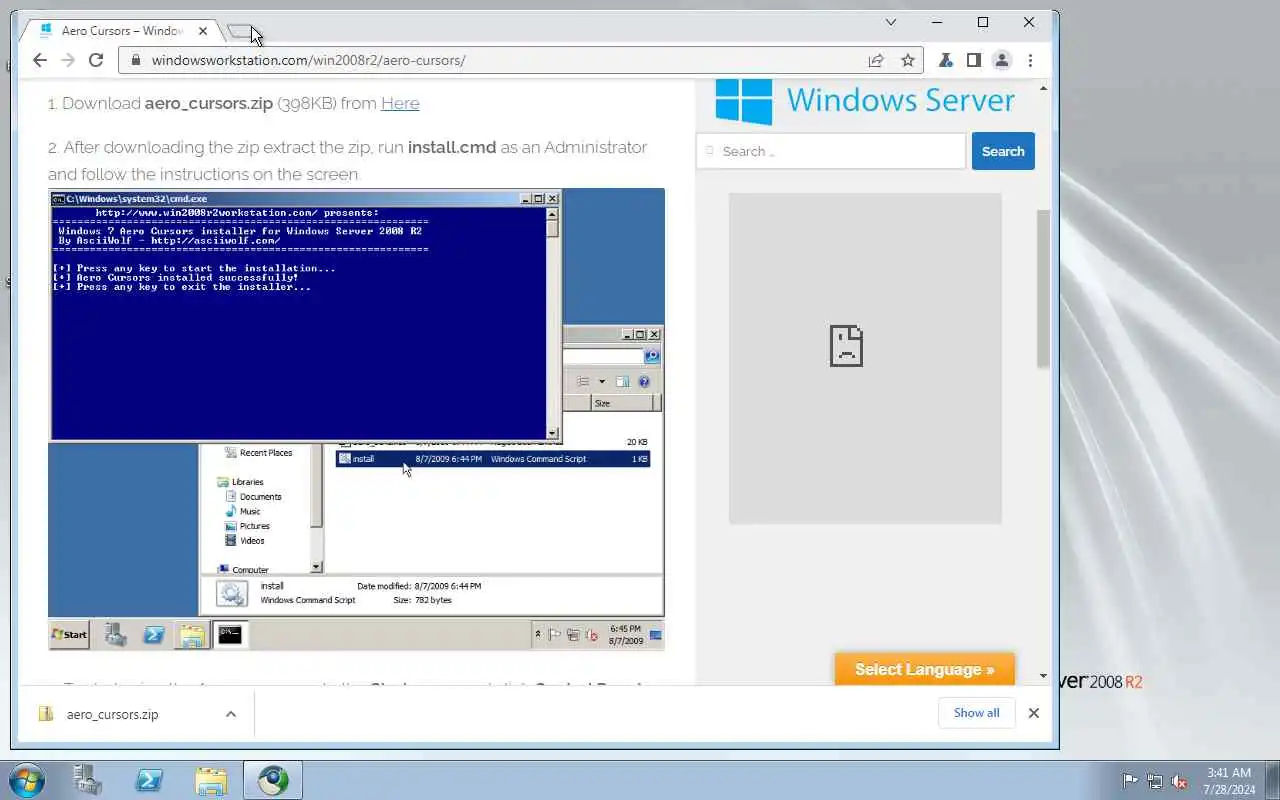The image size is (1280, 800).
Task: Open the Chrome profile avatar
Action: (x=1001, y=60)
